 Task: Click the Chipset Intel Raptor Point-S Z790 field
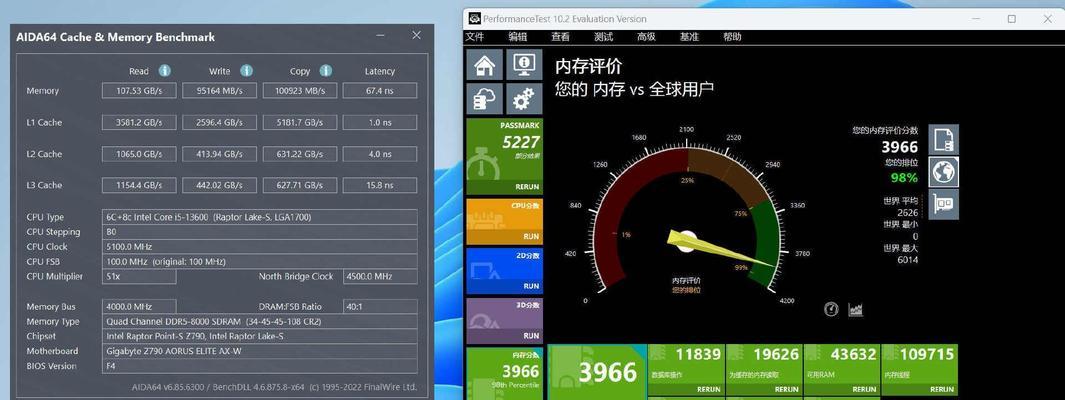(259, 336)
